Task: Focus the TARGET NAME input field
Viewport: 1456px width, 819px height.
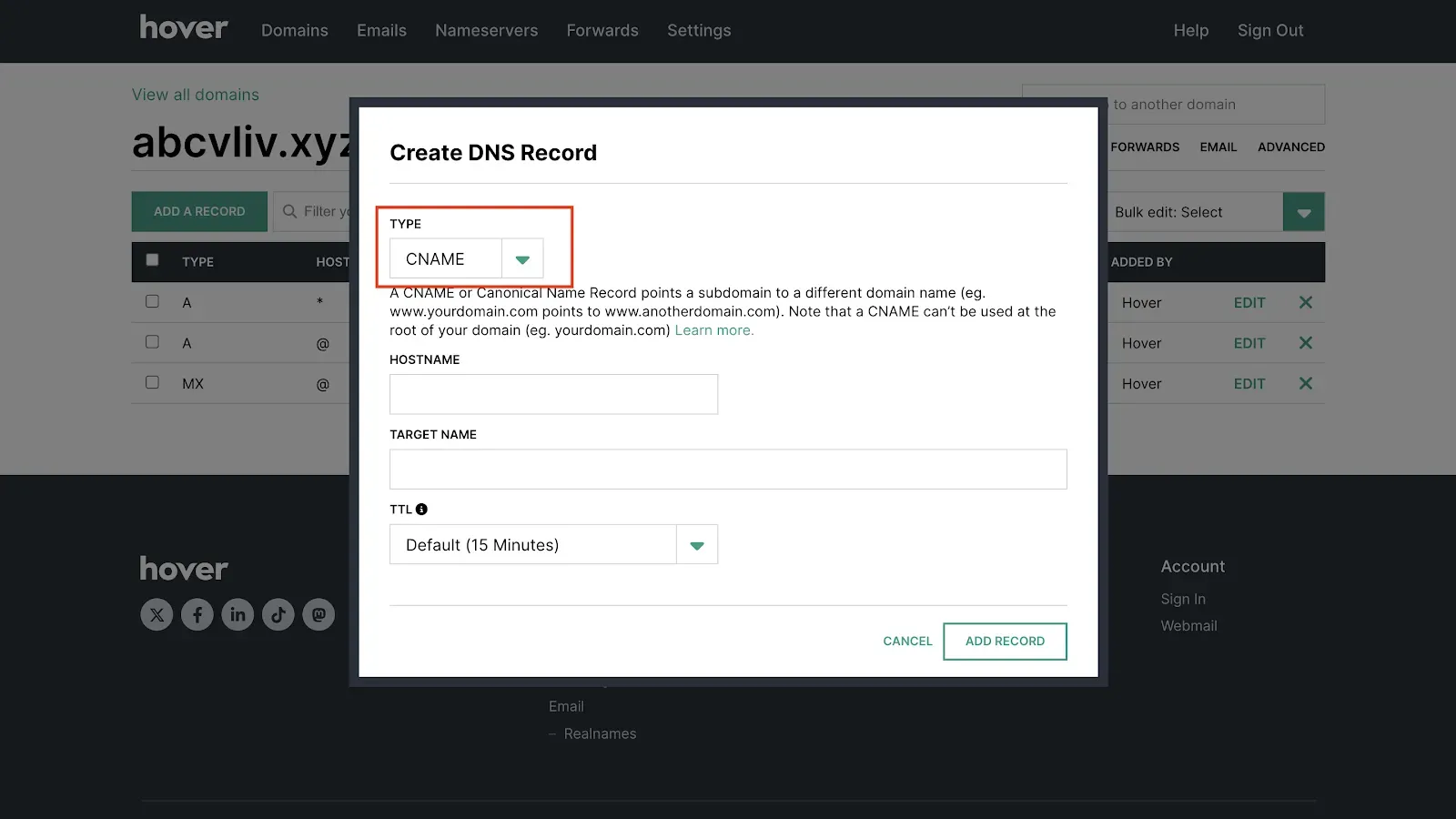Action: point(728,470)
